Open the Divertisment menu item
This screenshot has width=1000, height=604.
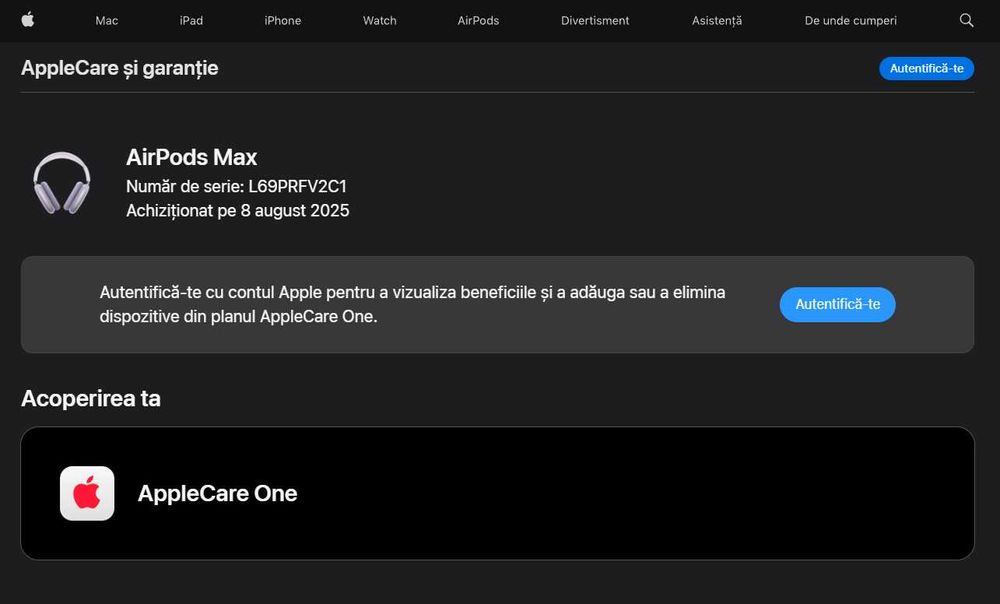click(595, 20)
